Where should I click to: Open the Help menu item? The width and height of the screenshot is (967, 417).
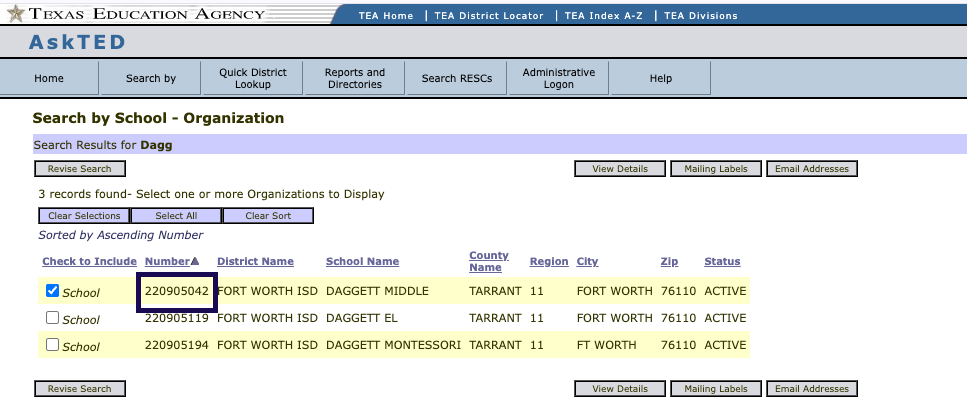click(660, 78)
